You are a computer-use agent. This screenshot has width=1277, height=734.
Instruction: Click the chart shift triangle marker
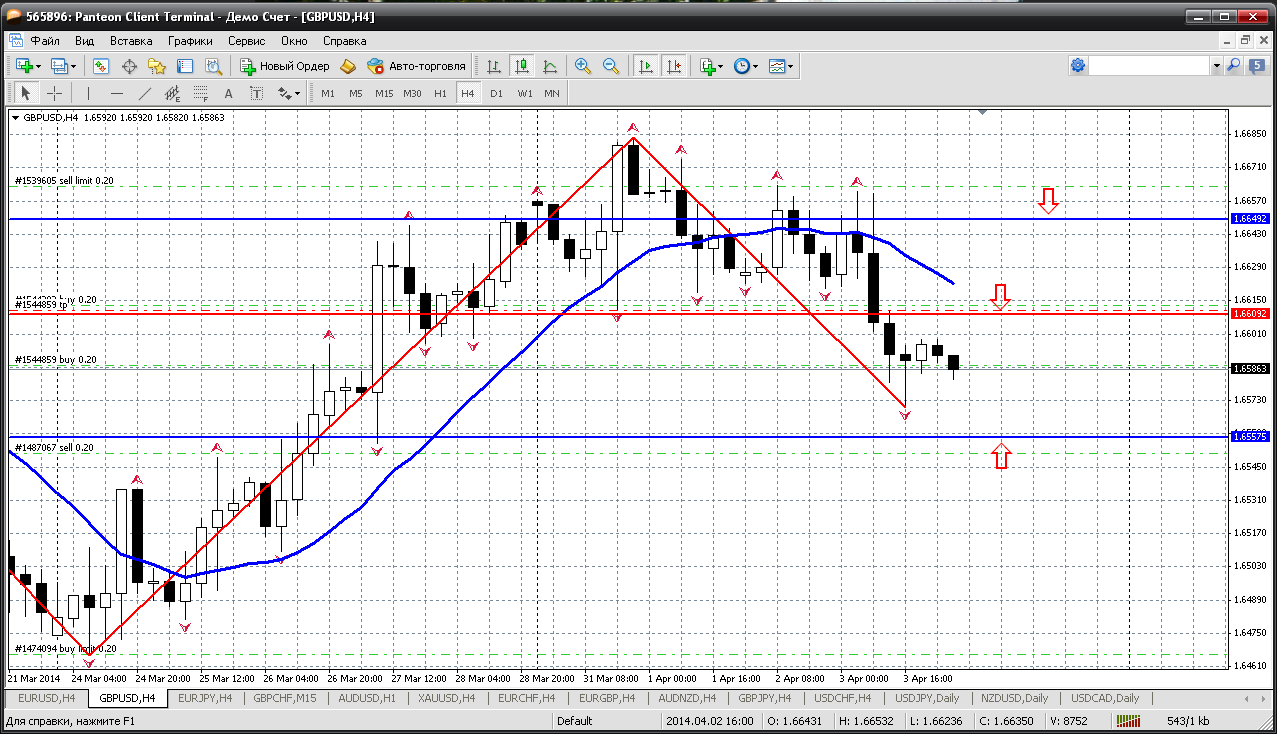(983, 113)
